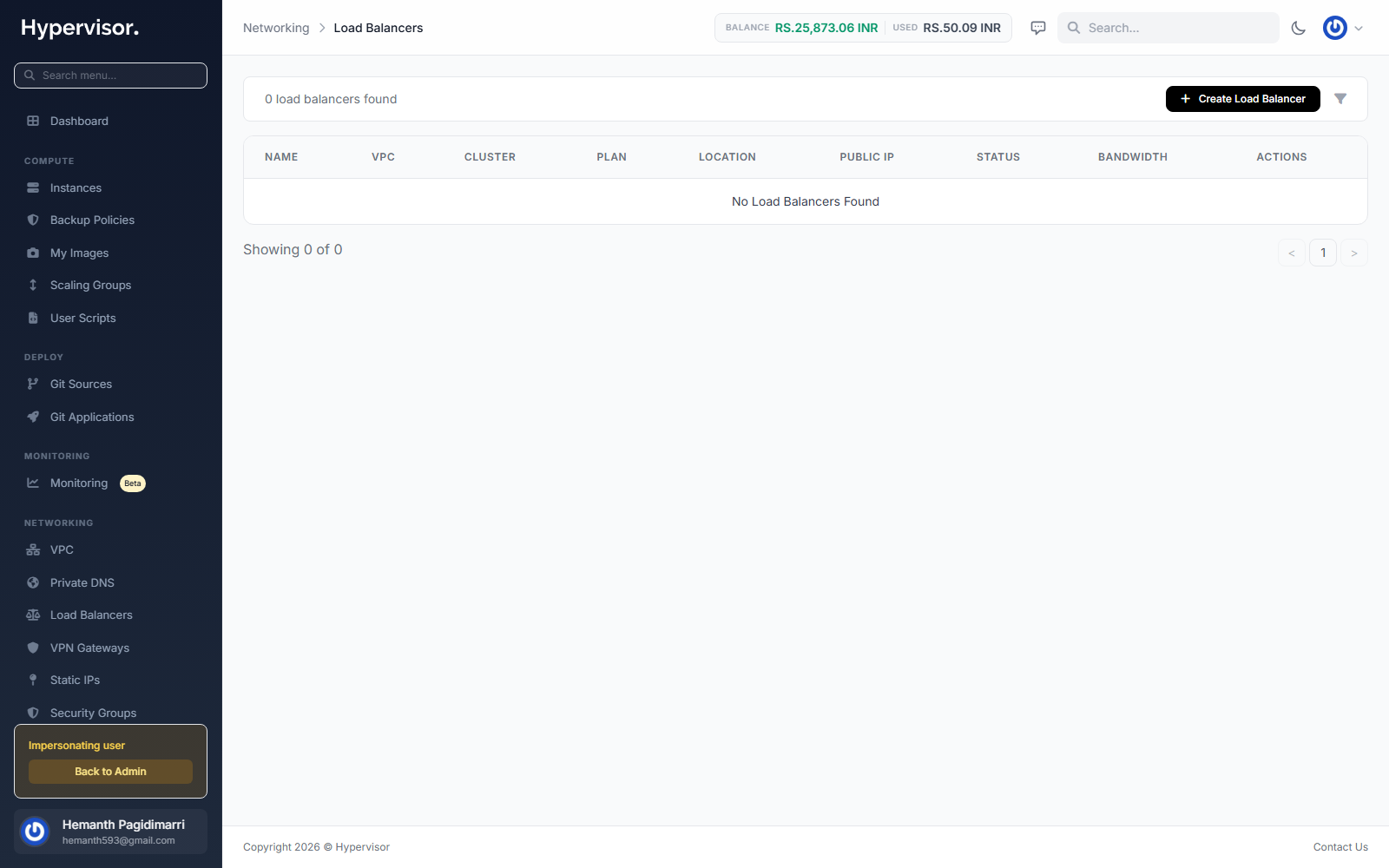Click the PUBLIC IP column header

tap(866, 157)
